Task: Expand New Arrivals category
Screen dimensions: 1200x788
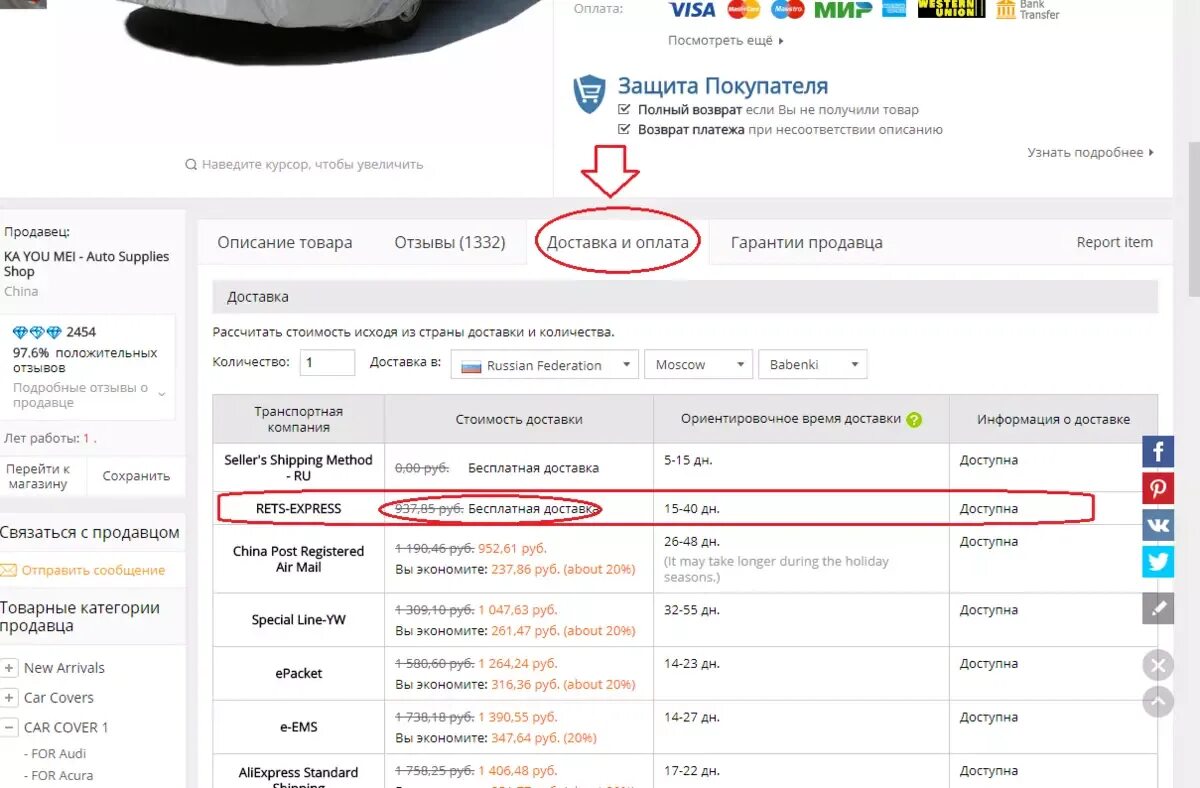Action: 9,668
